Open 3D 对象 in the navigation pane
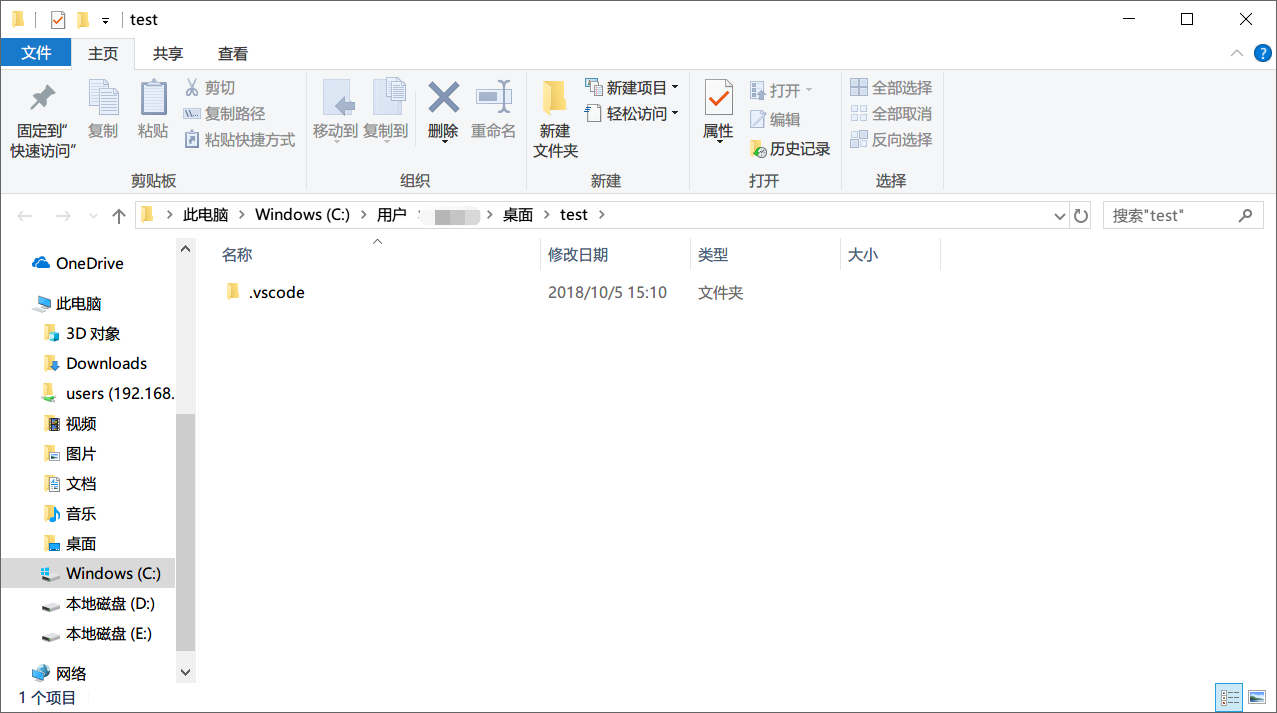Screen dimensions: 1277x713 point(82,334)
